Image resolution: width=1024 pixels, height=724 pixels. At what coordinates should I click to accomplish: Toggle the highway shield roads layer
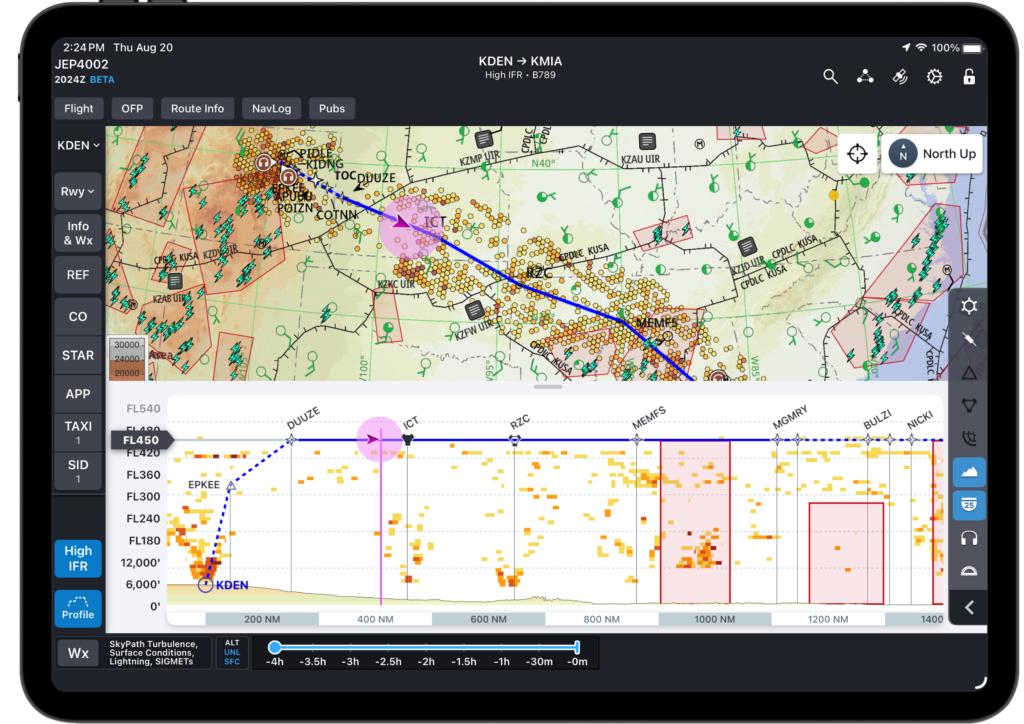[969, 505]
